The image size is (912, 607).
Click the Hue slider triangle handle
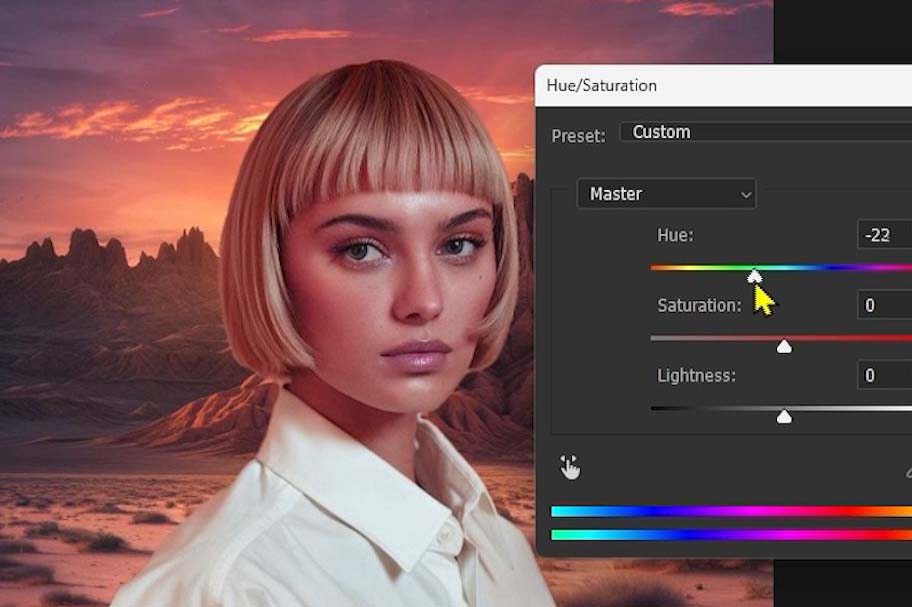(x=755, y=275)
